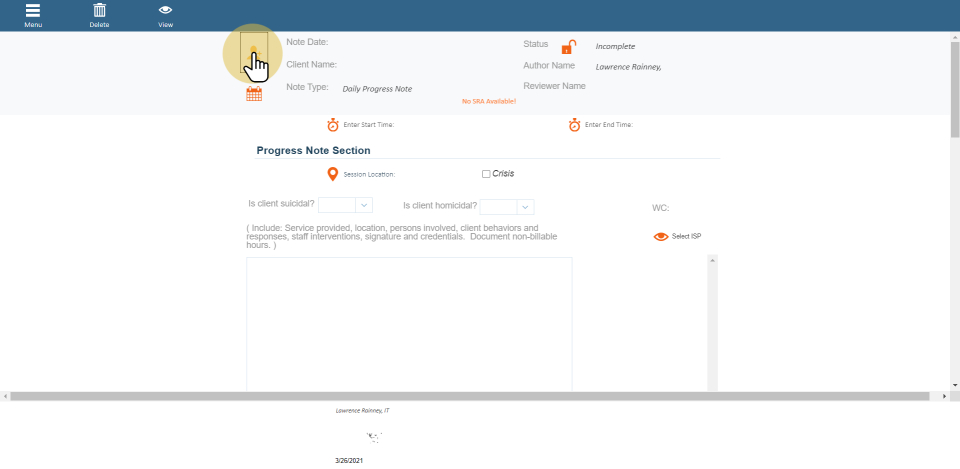Enable the Crisis checkbox
This screenshot has height=469, width=960.
(x=486, y=174)
